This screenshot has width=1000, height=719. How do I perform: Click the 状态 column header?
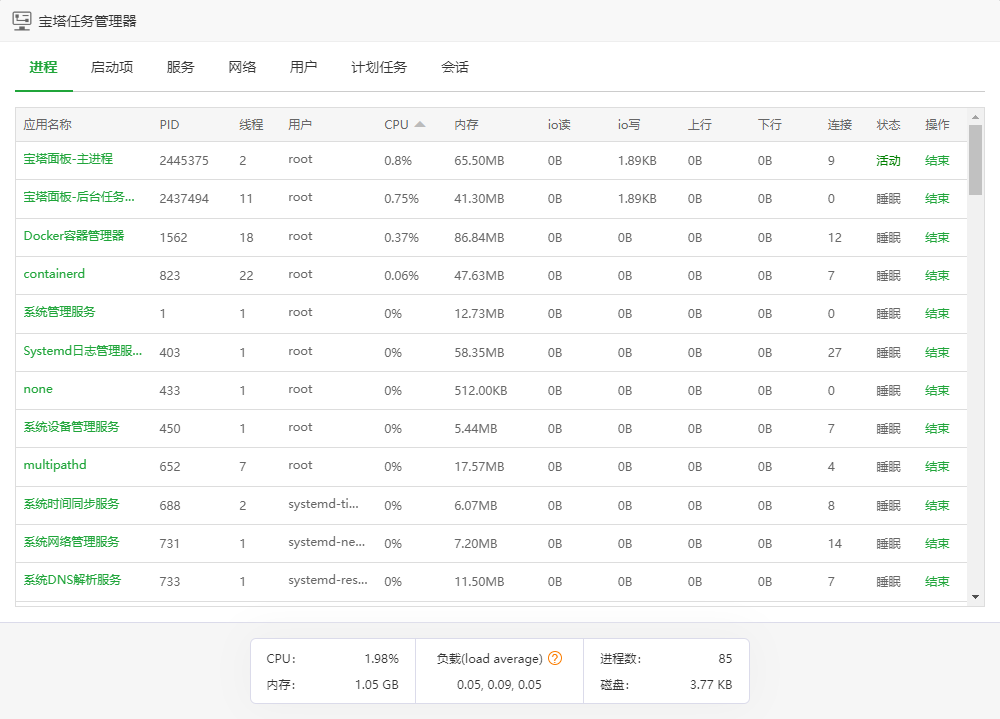point(888,124)
